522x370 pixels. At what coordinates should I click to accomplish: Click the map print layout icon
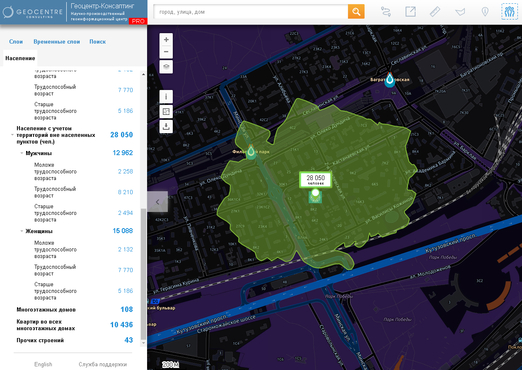coord(166,112)
